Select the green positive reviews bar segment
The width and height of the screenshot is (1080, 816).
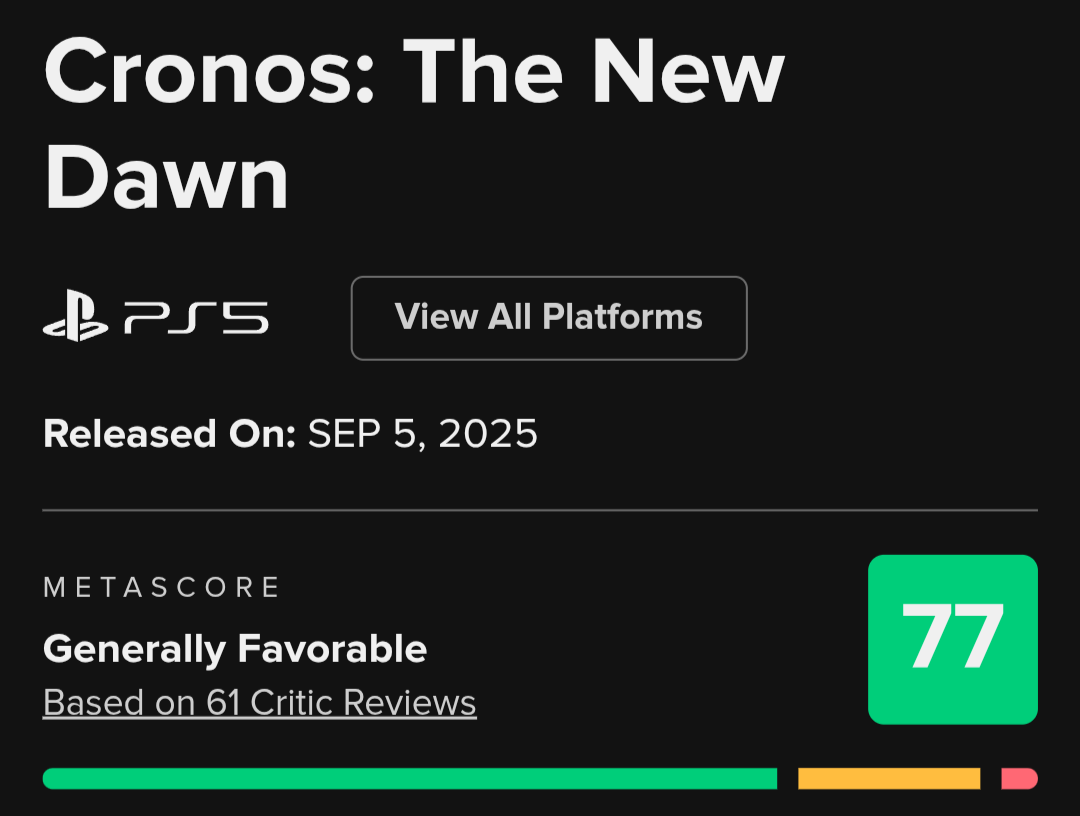[x=410, y=778]
